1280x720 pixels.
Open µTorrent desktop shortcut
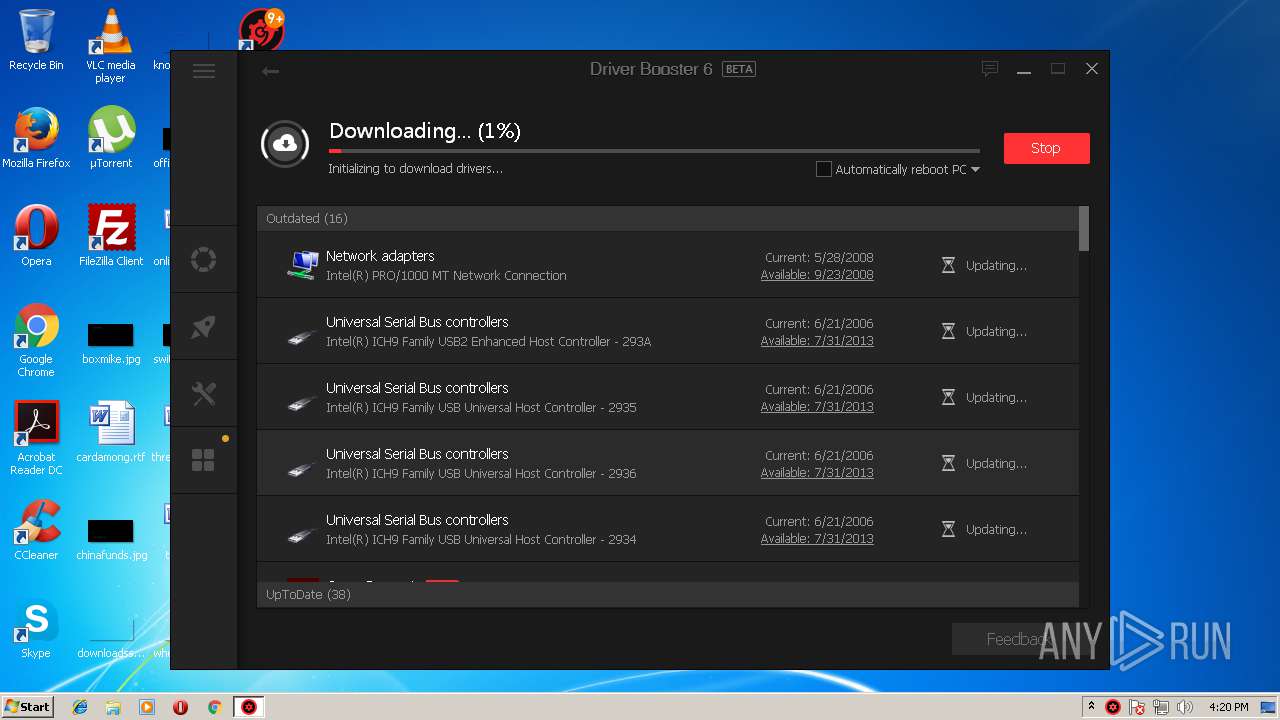pos(110,138)
